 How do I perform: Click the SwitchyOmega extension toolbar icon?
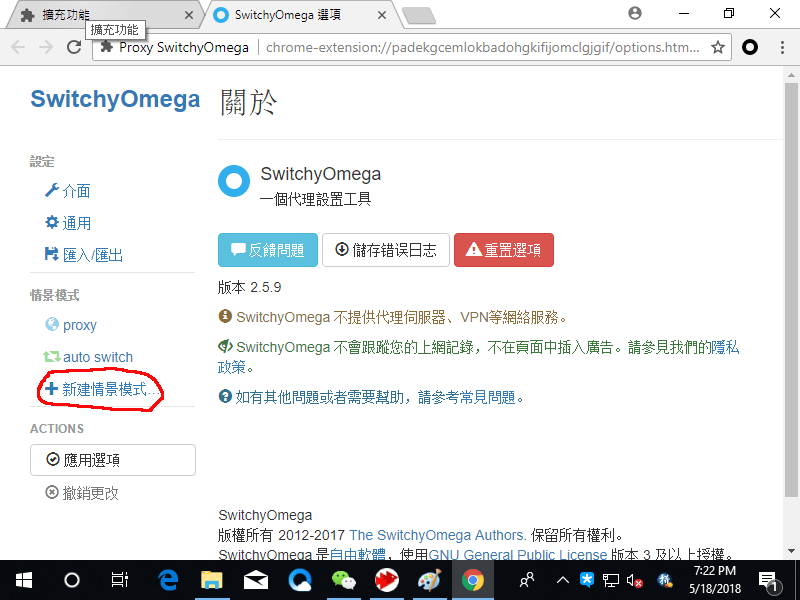(x=750, y=47)
